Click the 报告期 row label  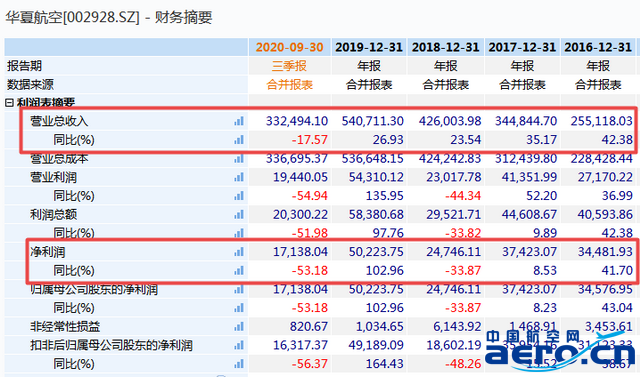[x=24, y=66]
